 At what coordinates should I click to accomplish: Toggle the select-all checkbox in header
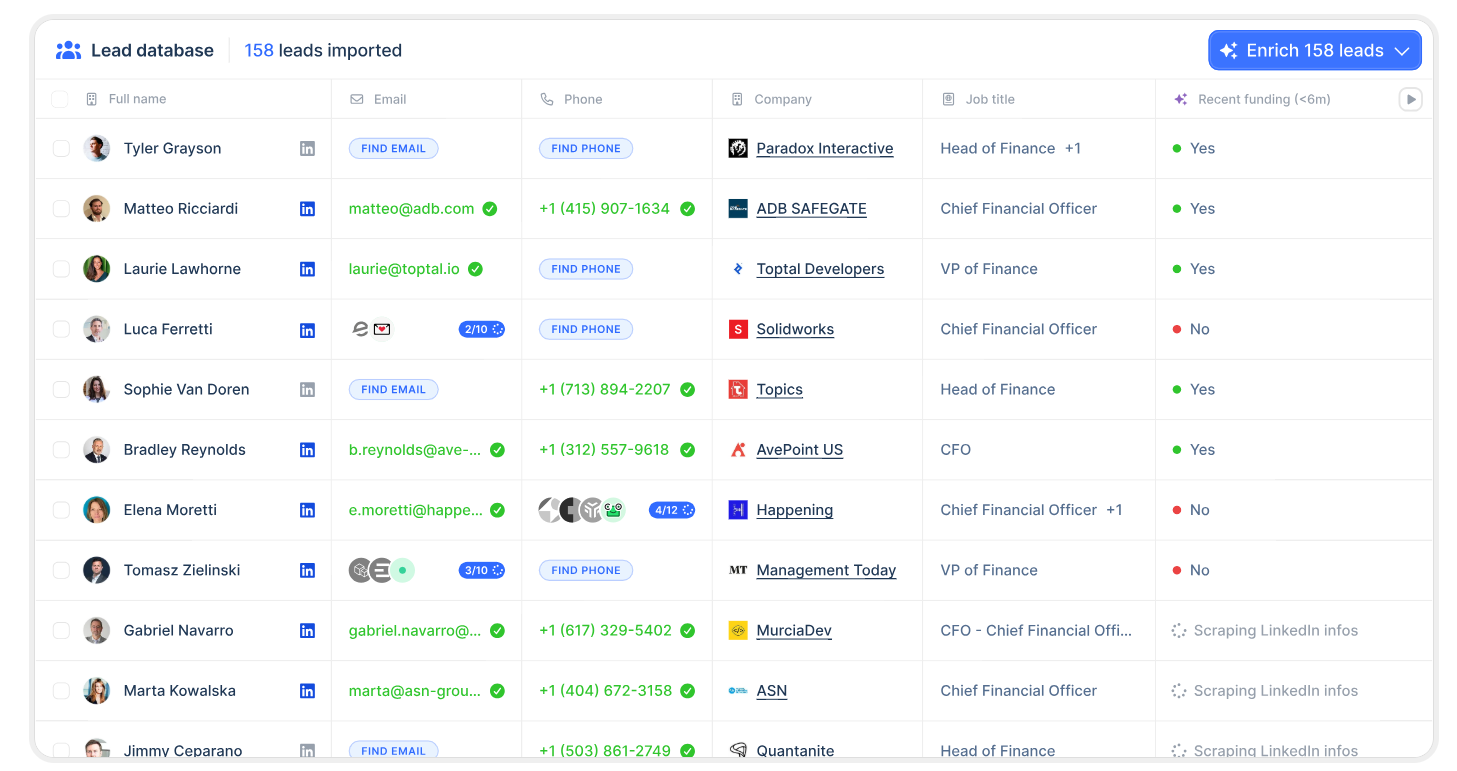tap(60, 99)
